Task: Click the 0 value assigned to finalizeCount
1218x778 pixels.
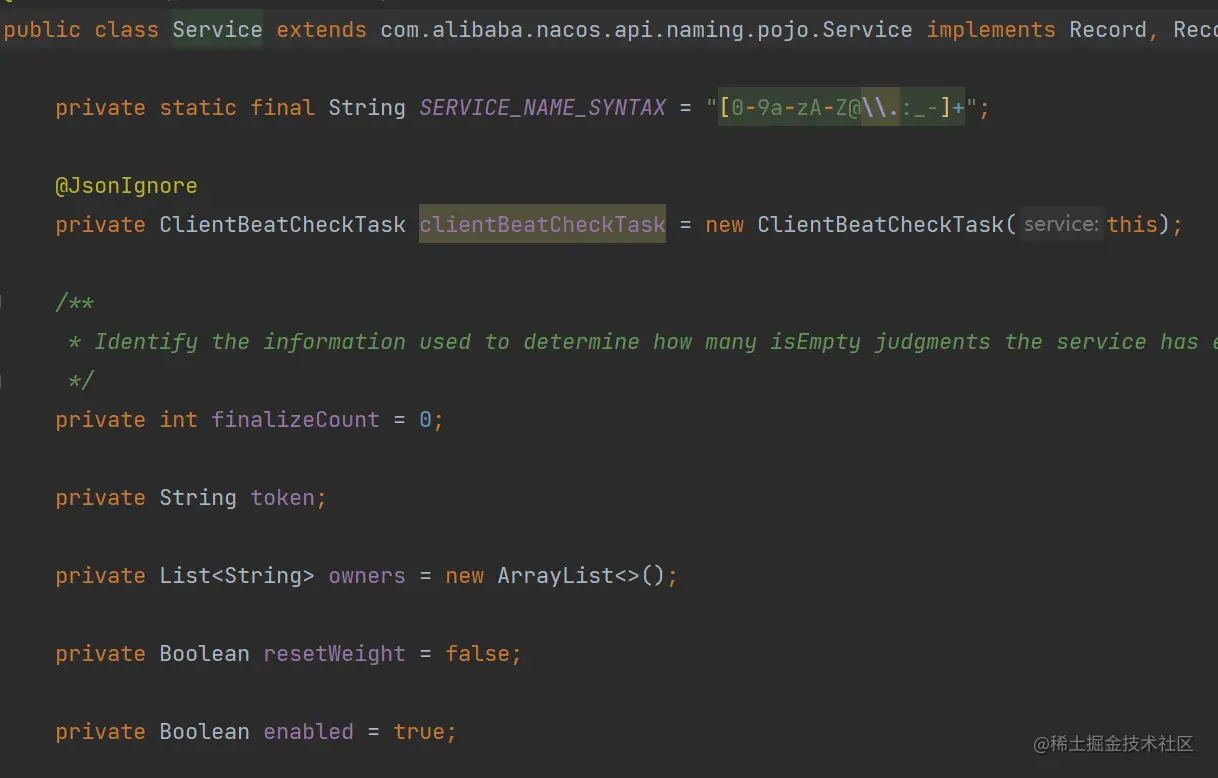Action: (x=425, y=420)
